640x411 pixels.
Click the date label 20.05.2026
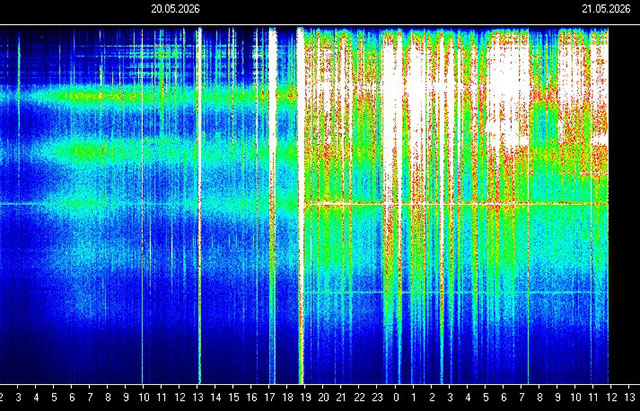tap(175, 9)
